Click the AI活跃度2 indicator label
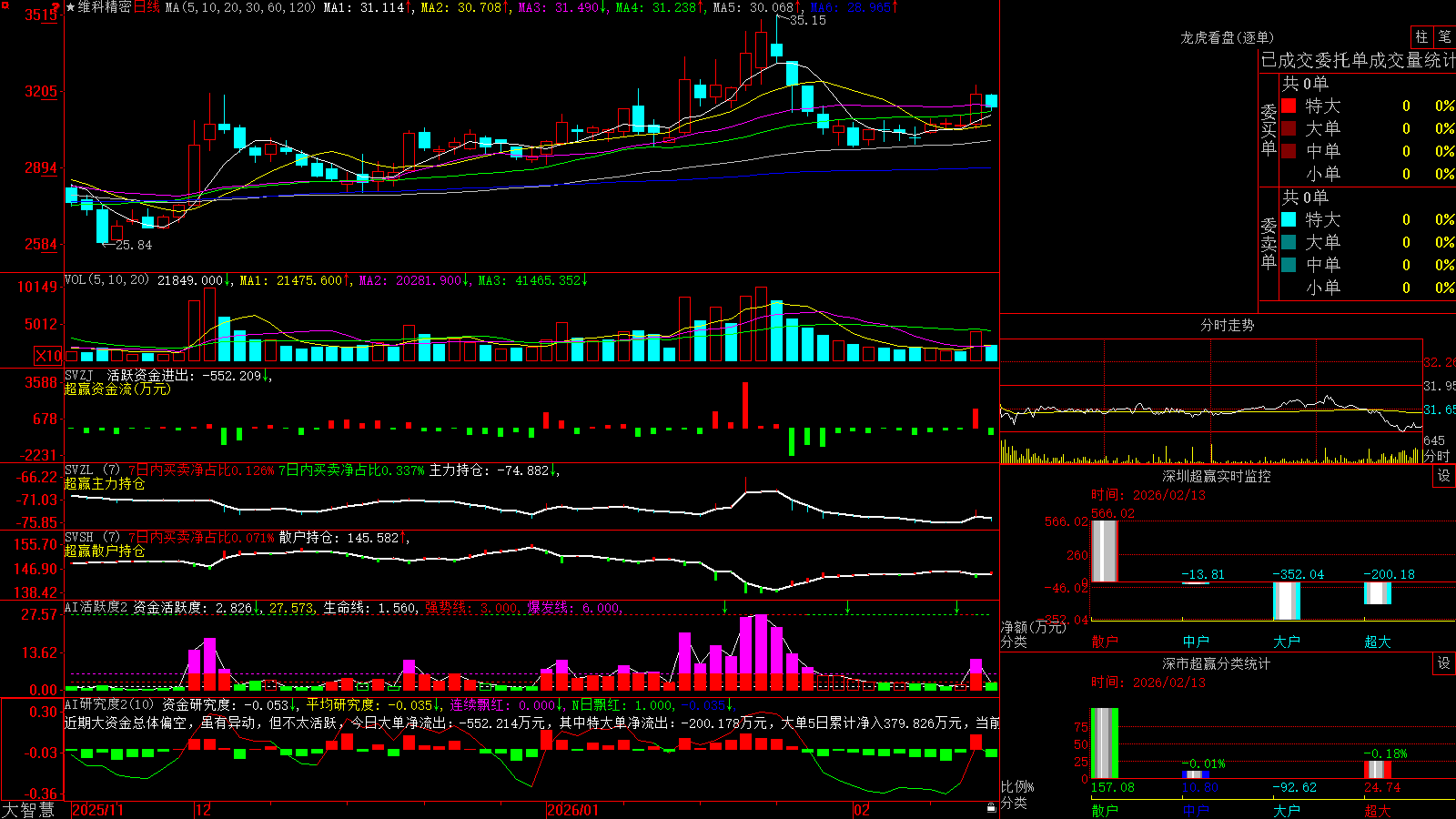Image resolution: width=1456 pixels, height=819 pixels. click(96, 608)
